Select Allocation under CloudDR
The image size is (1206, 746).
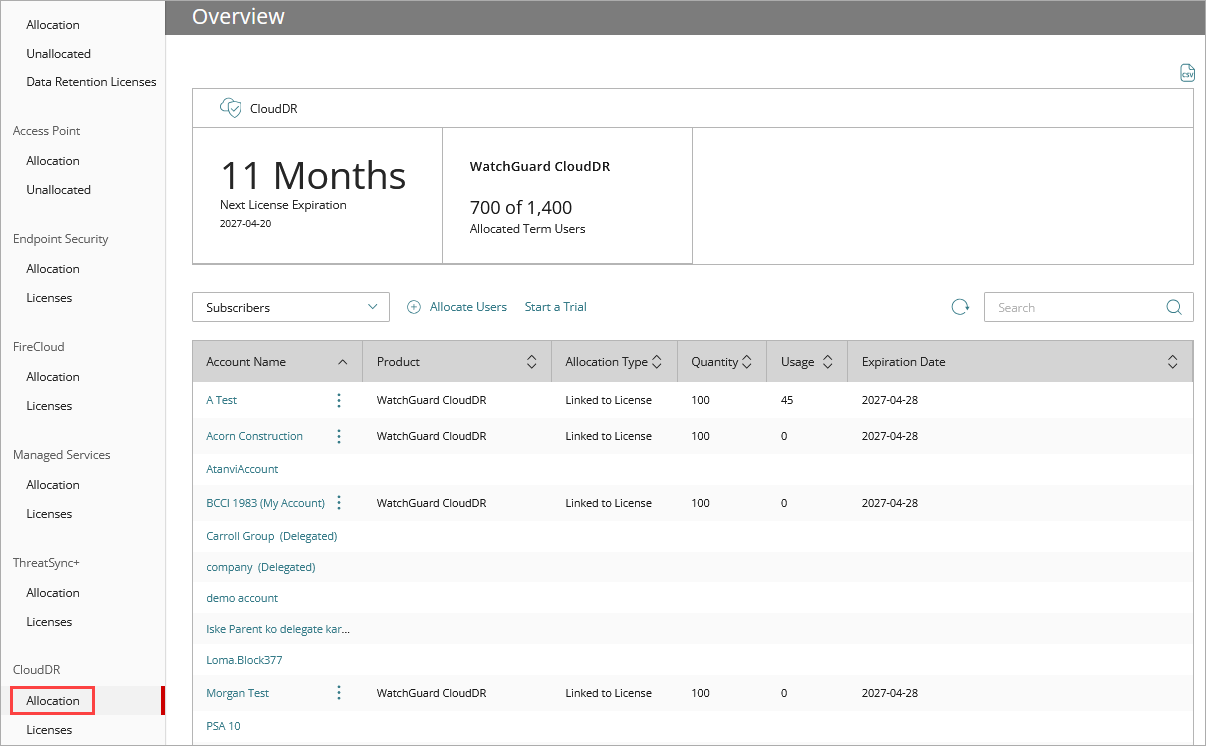pyautogui.click(x=53, y=701)
